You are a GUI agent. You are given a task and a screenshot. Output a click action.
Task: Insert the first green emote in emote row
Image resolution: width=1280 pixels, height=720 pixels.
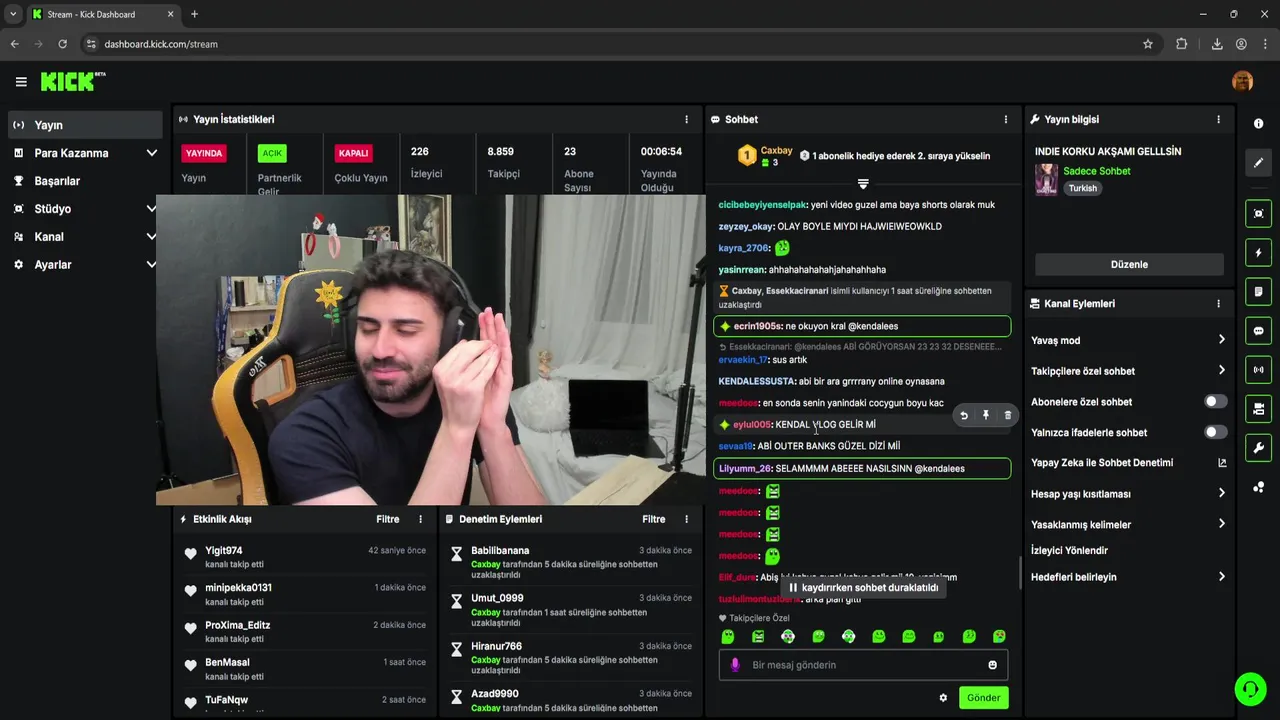pos(728,637)
